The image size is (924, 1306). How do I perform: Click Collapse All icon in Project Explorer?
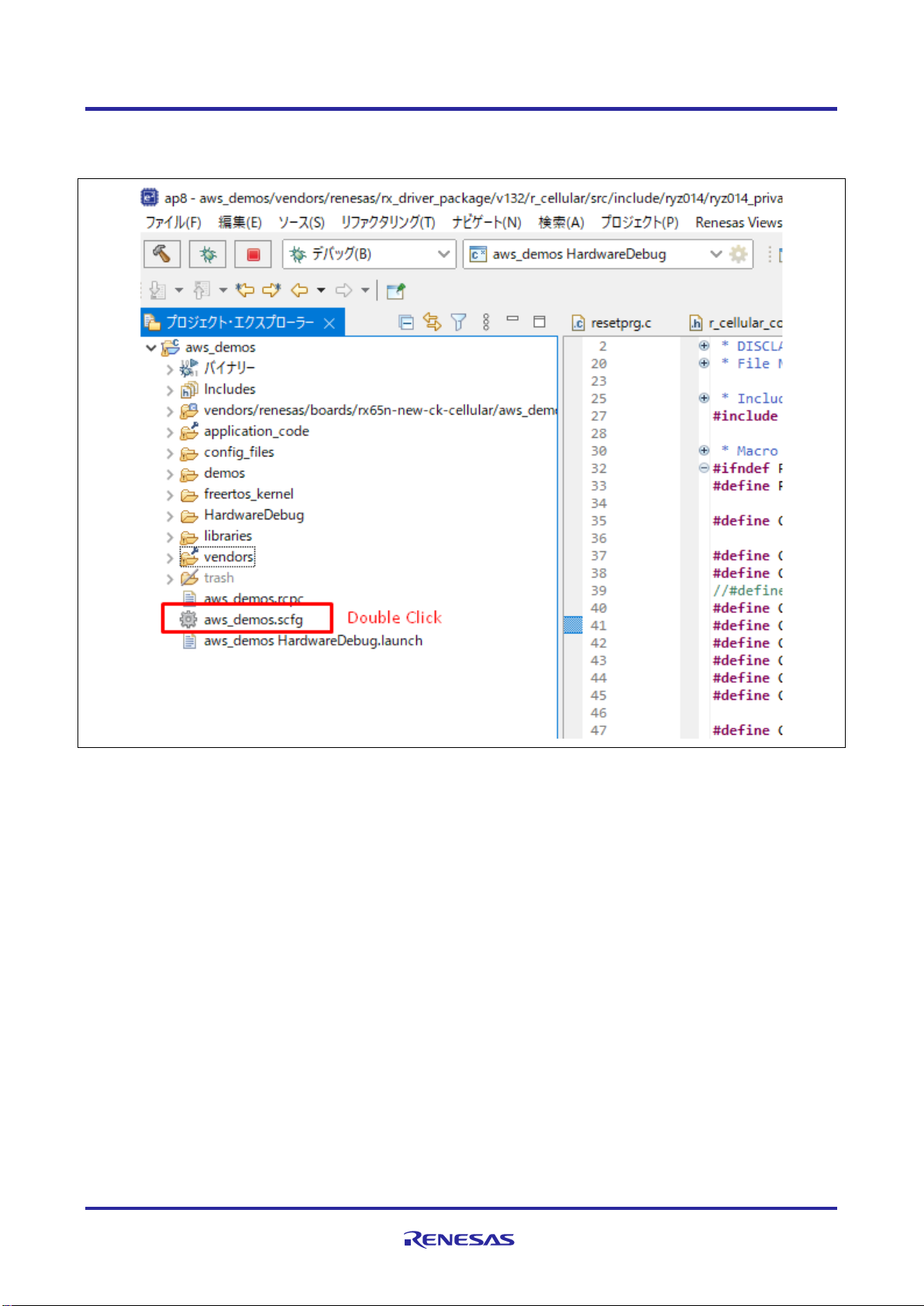(405, 322)
